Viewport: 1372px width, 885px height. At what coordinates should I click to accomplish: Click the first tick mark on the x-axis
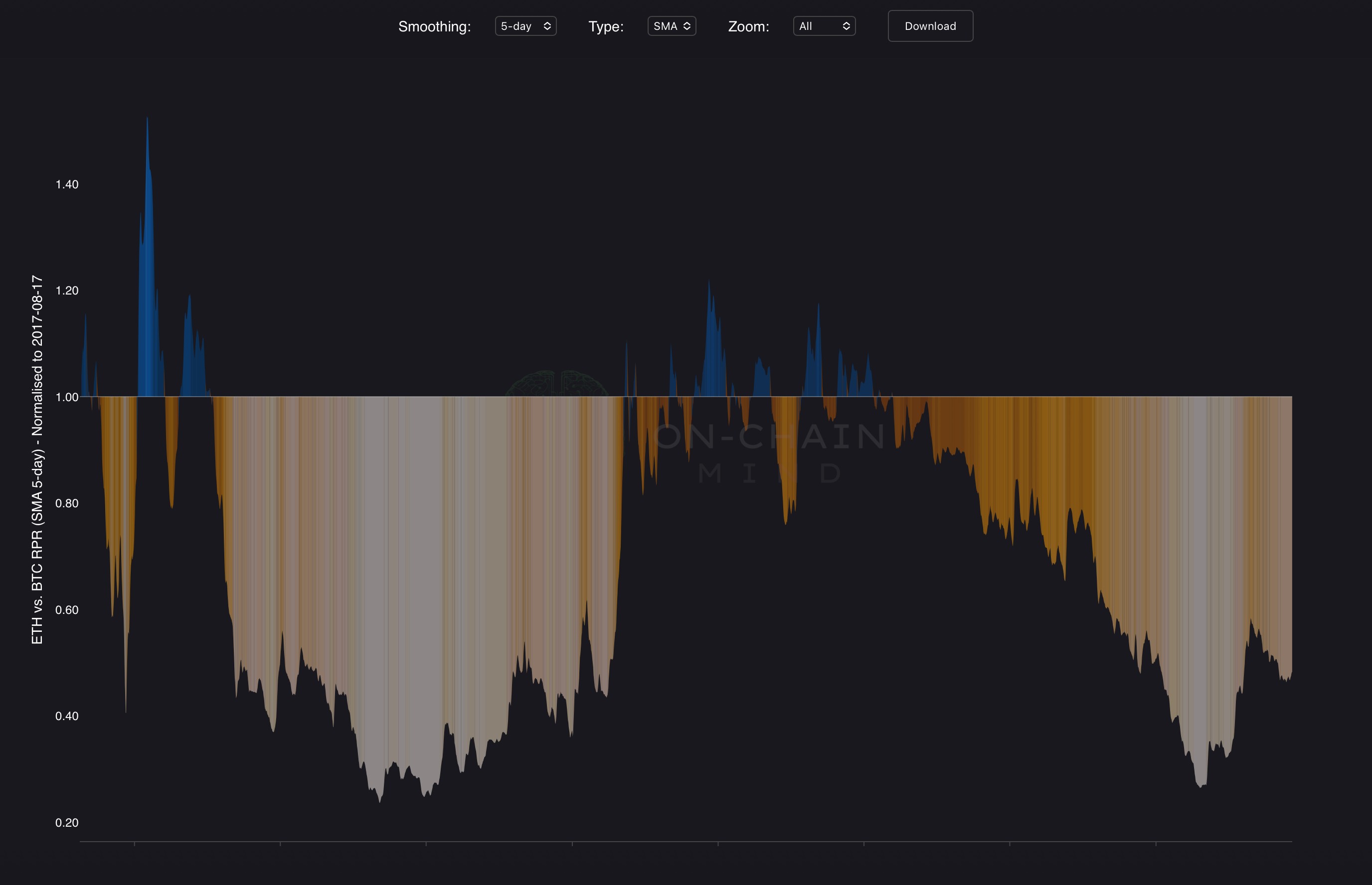tap(135, 844)
